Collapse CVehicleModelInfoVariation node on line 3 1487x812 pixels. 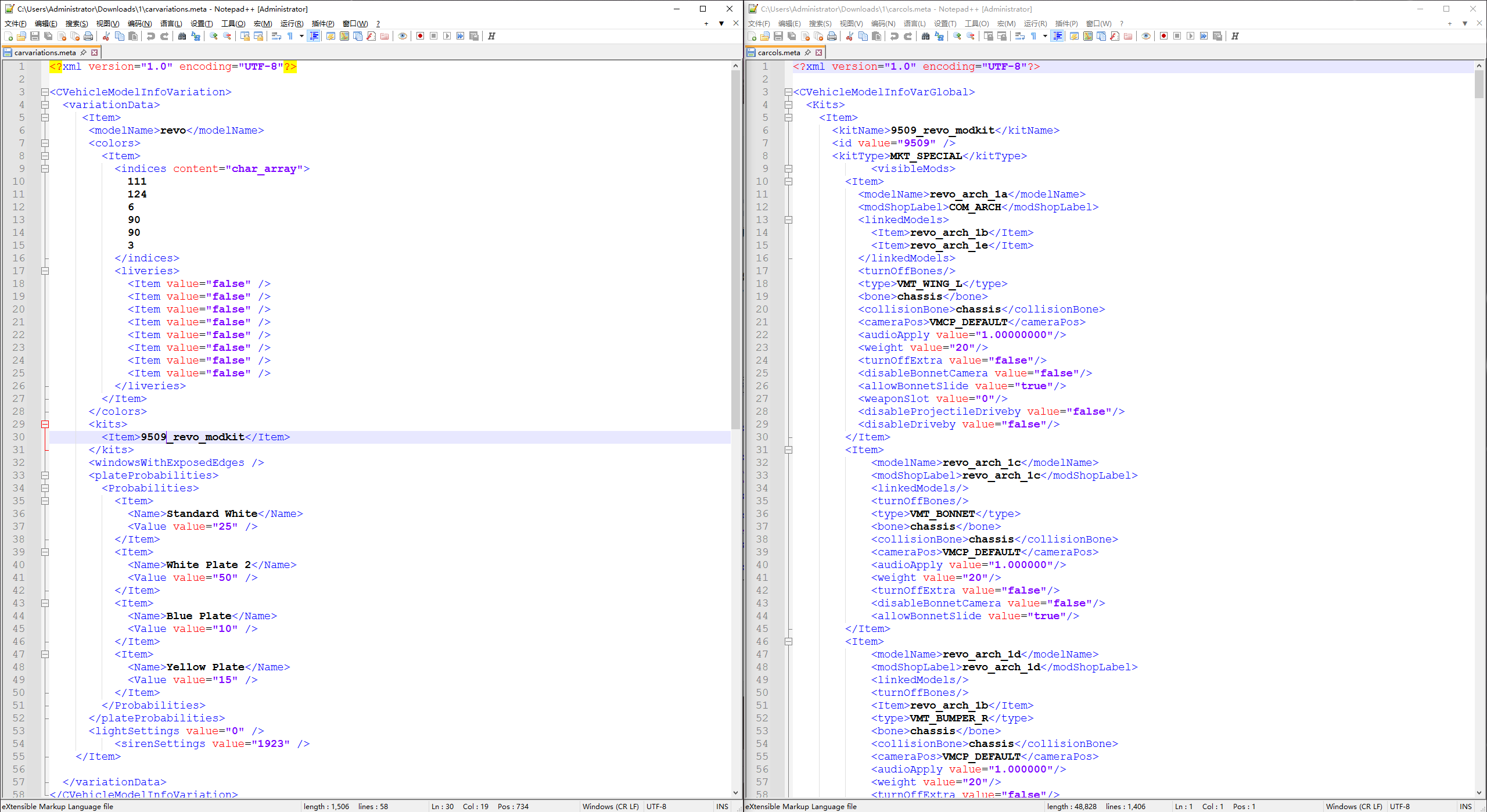click(45, 92)
